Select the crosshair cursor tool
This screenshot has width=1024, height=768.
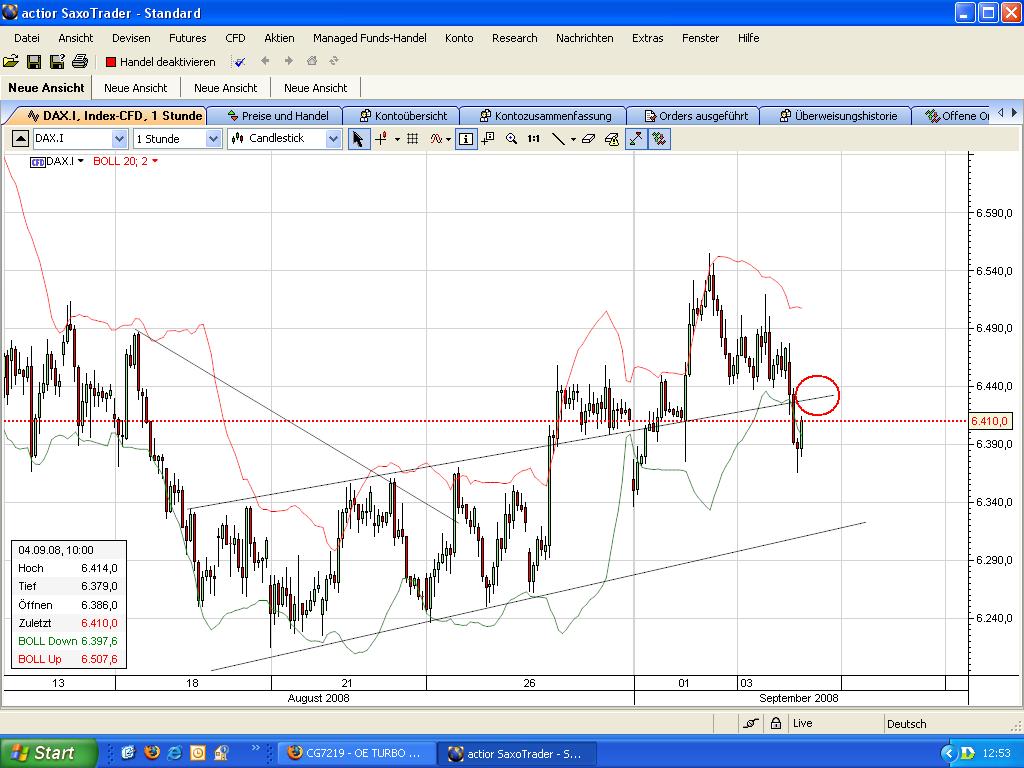(x=381, y=138)
